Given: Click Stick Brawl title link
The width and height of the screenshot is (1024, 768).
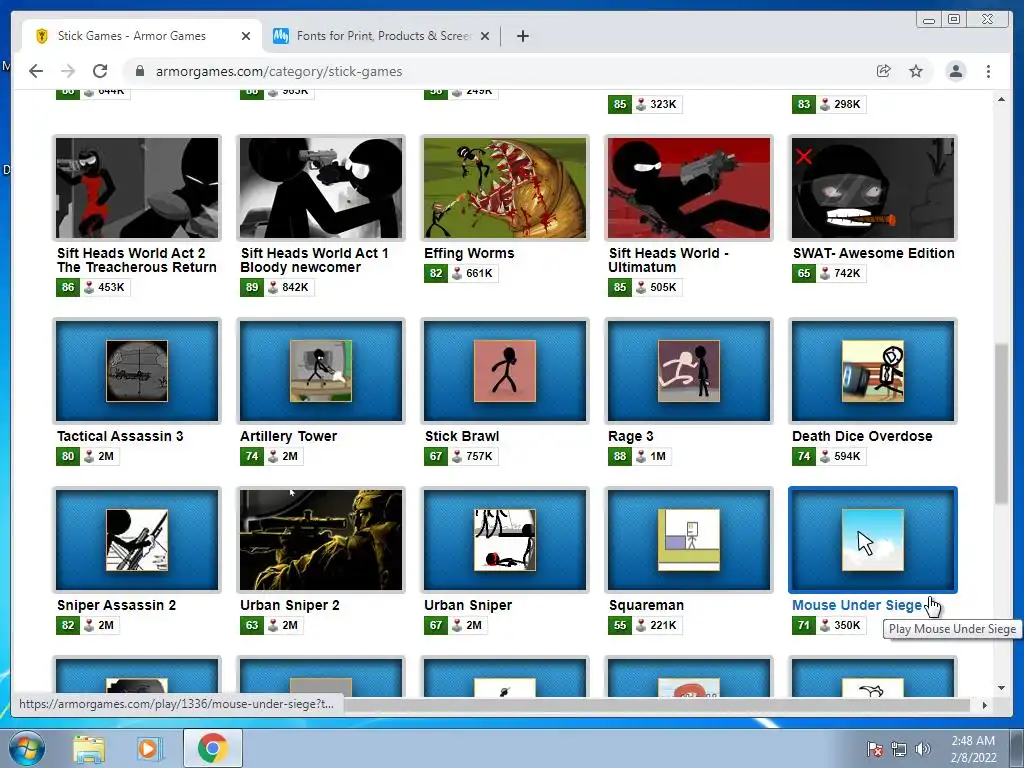Looking at the screenshot, I should 462,436.
